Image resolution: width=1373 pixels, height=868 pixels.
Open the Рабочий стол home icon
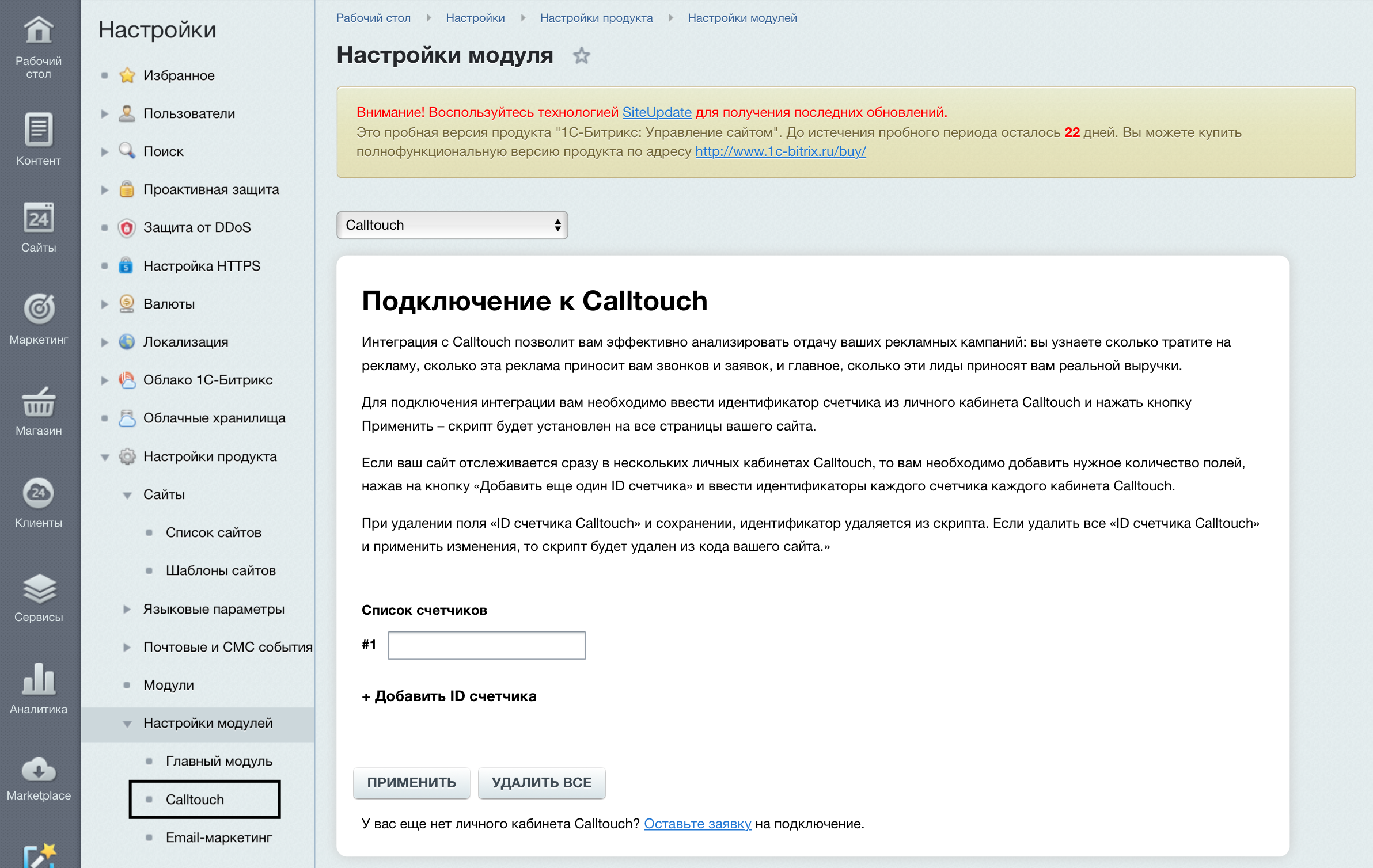pyautogui.click(x=39, y=30)
